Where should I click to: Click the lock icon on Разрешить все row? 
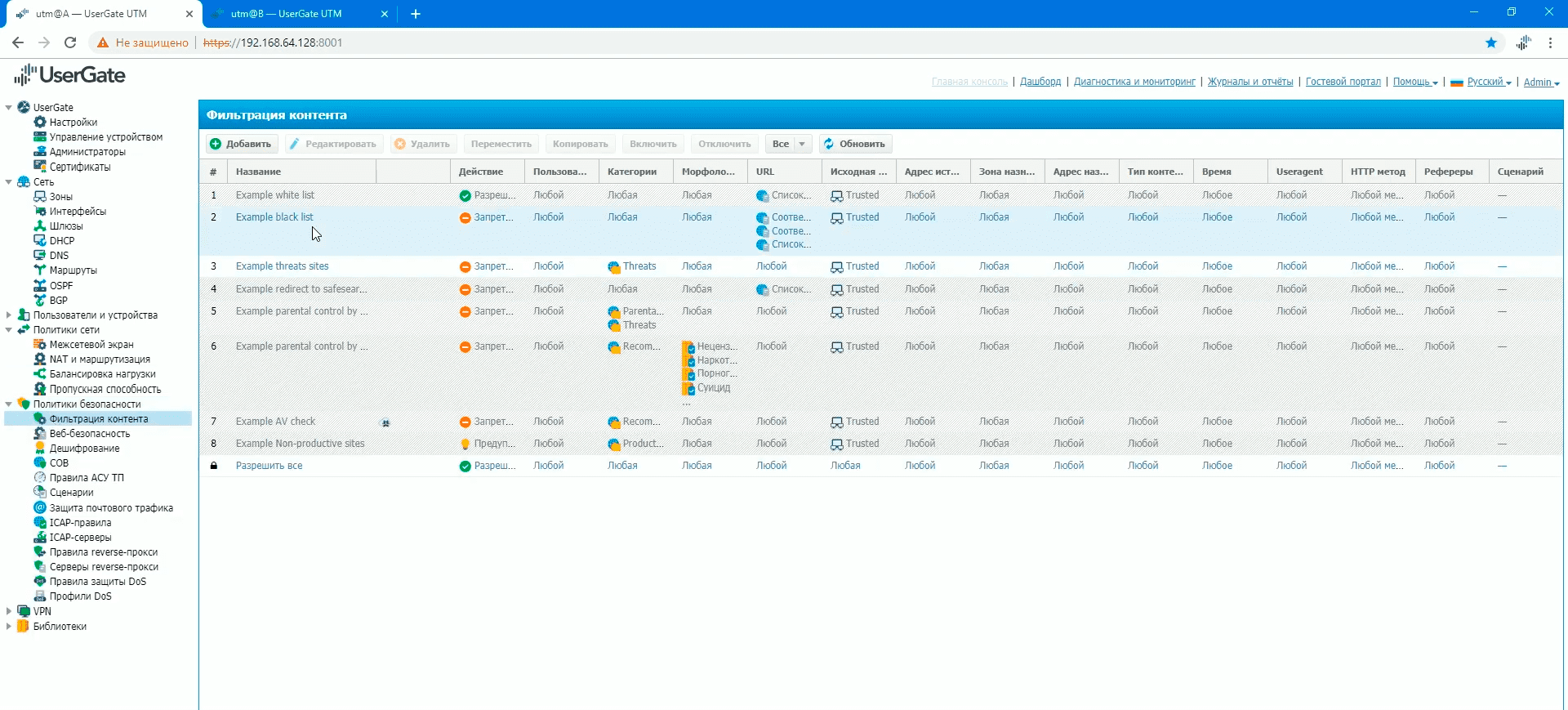click(214, 466)
